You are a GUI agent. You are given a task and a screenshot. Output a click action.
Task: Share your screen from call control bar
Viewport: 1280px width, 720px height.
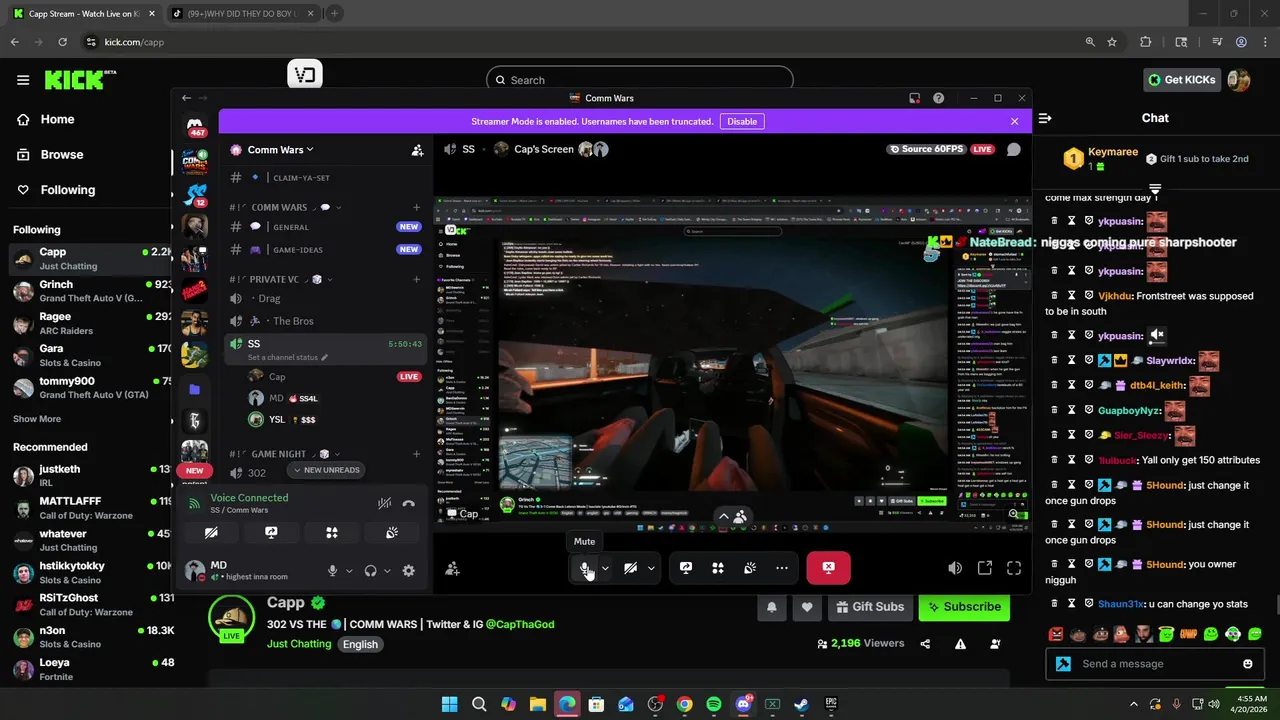(x=686, y=568)
